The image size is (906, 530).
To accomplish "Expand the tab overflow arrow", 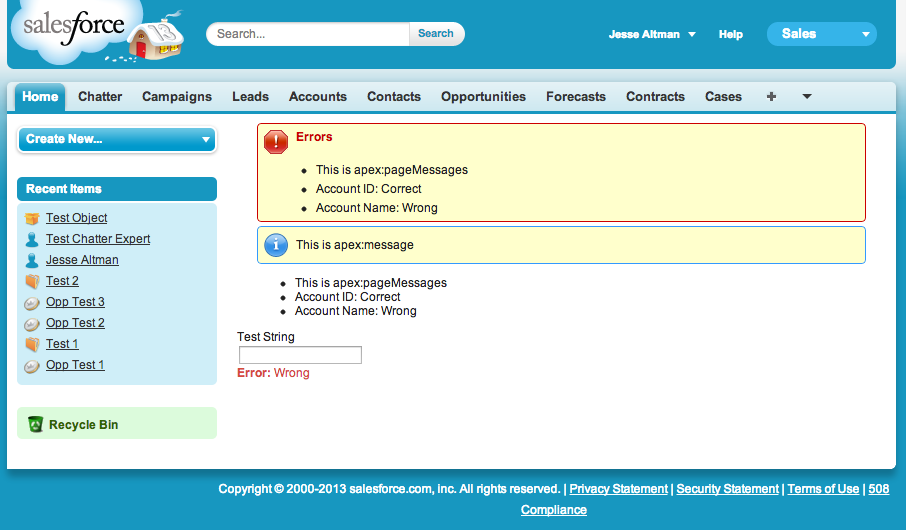I will click(x=807, y=97).
